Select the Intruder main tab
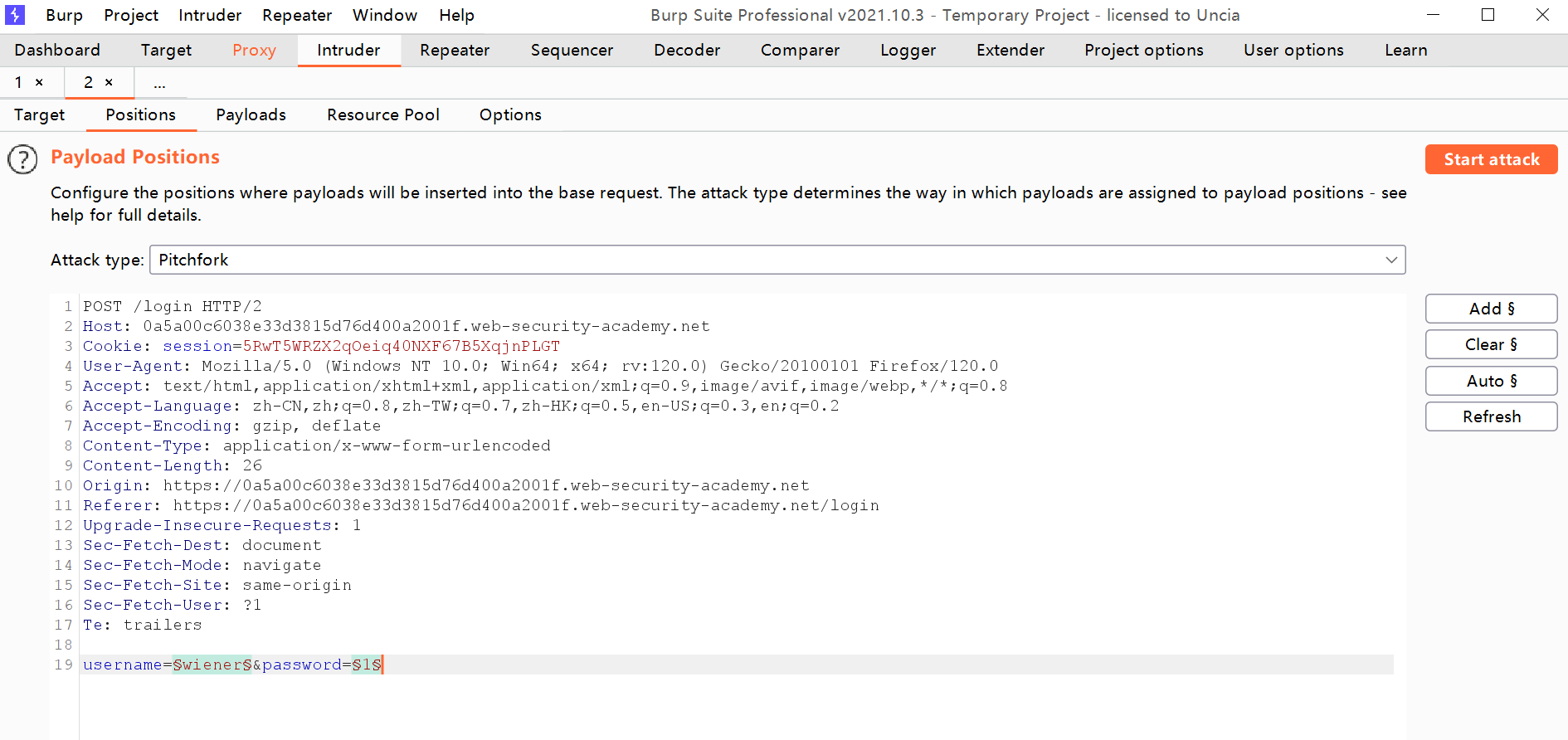The width and height of the screenshot is (1568, 740). coord(348,50)
